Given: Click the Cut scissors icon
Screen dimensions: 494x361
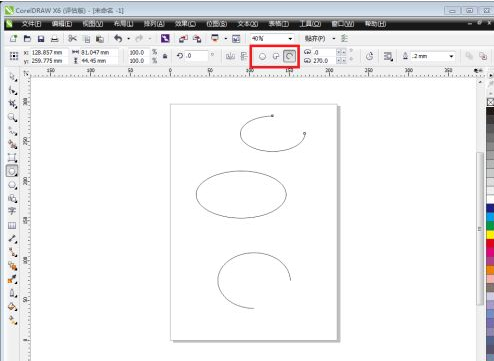Looking at the screenshot, I should pos(72,39).
